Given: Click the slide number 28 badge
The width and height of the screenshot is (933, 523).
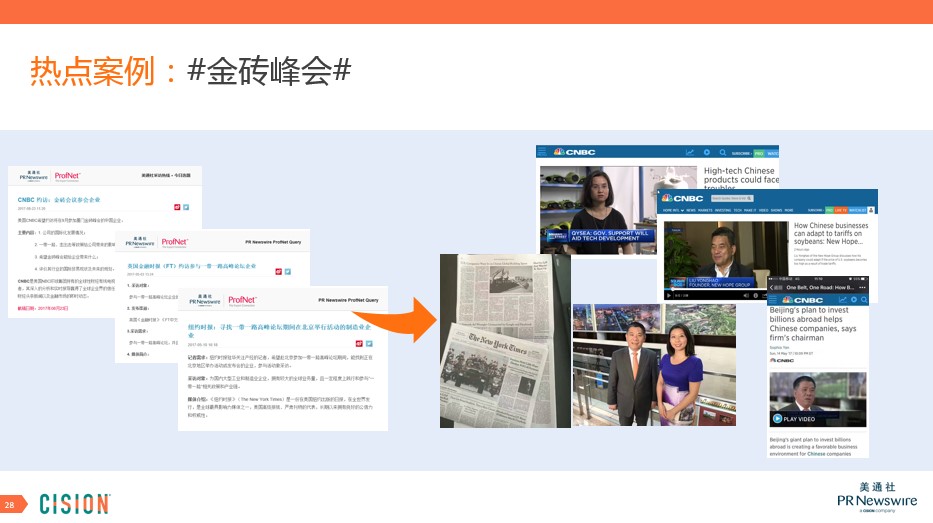Looking at the screenshot, I should tap(12, 504).
